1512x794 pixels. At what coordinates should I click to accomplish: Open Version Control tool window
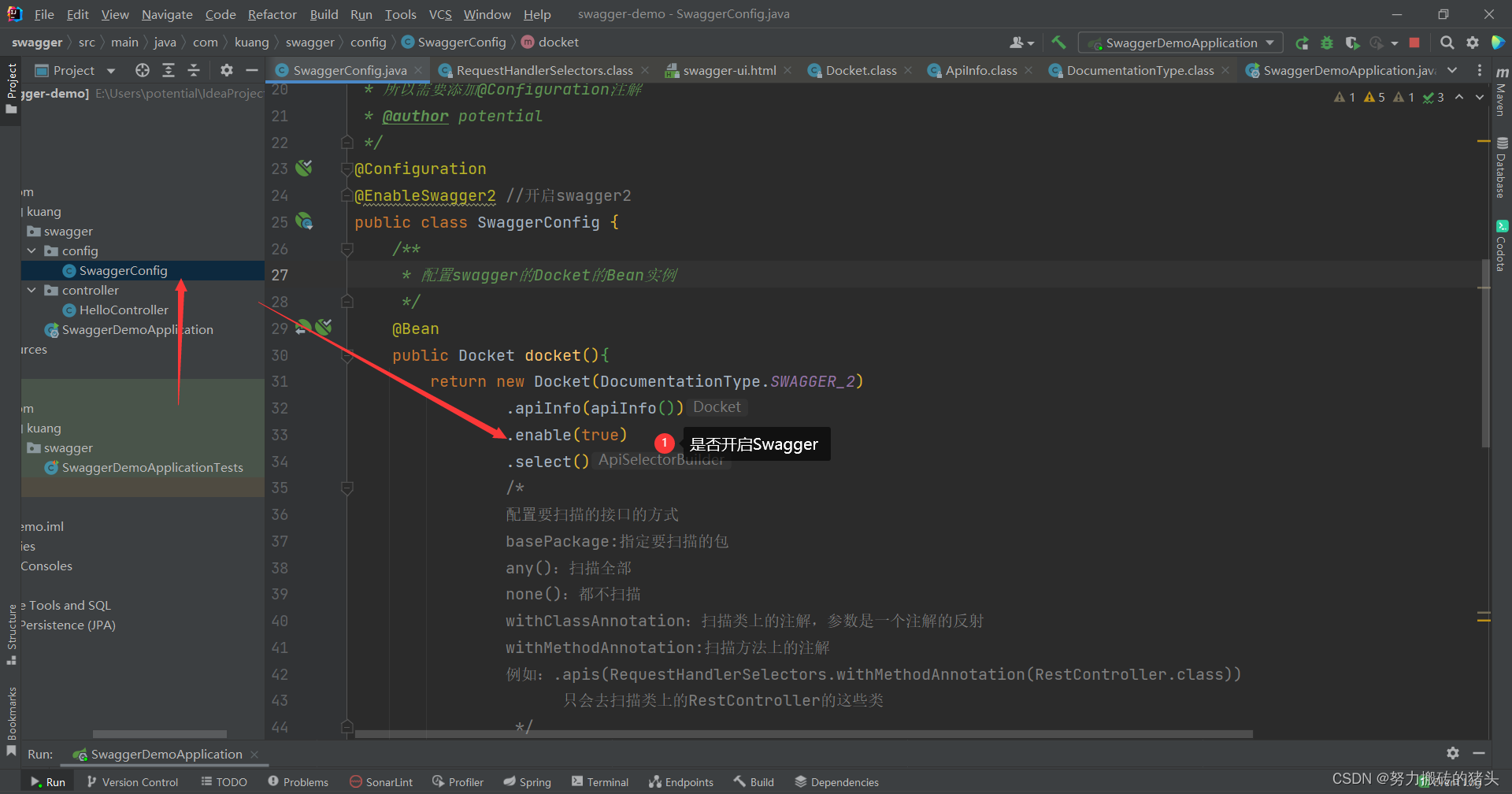point(132,781)
